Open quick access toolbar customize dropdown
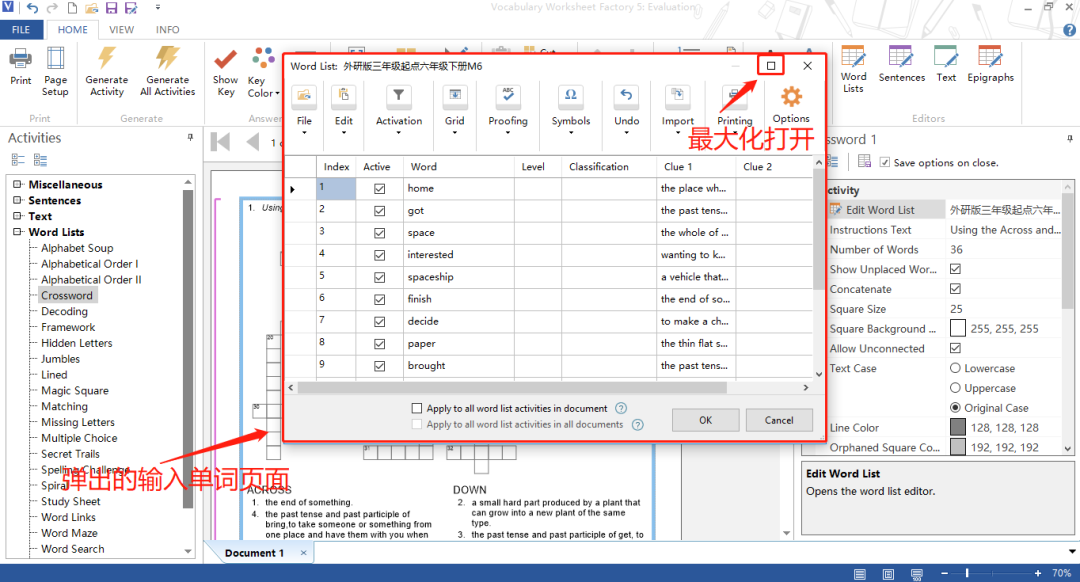This screenshot has width=1080, height=582. pos(158,8)
